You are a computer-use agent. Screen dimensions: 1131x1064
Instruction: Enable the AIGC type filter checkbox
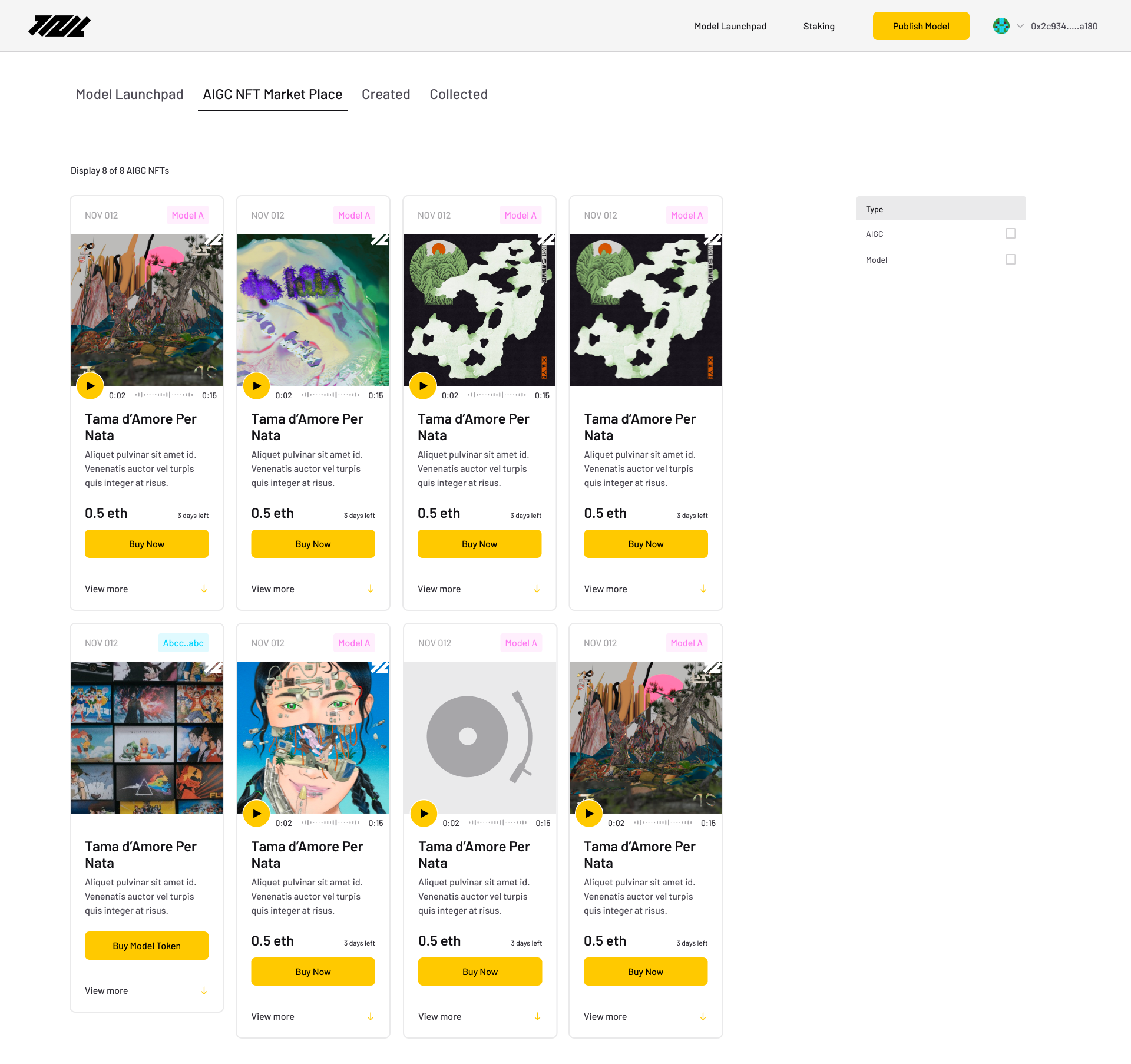(x=1011, y=233)
